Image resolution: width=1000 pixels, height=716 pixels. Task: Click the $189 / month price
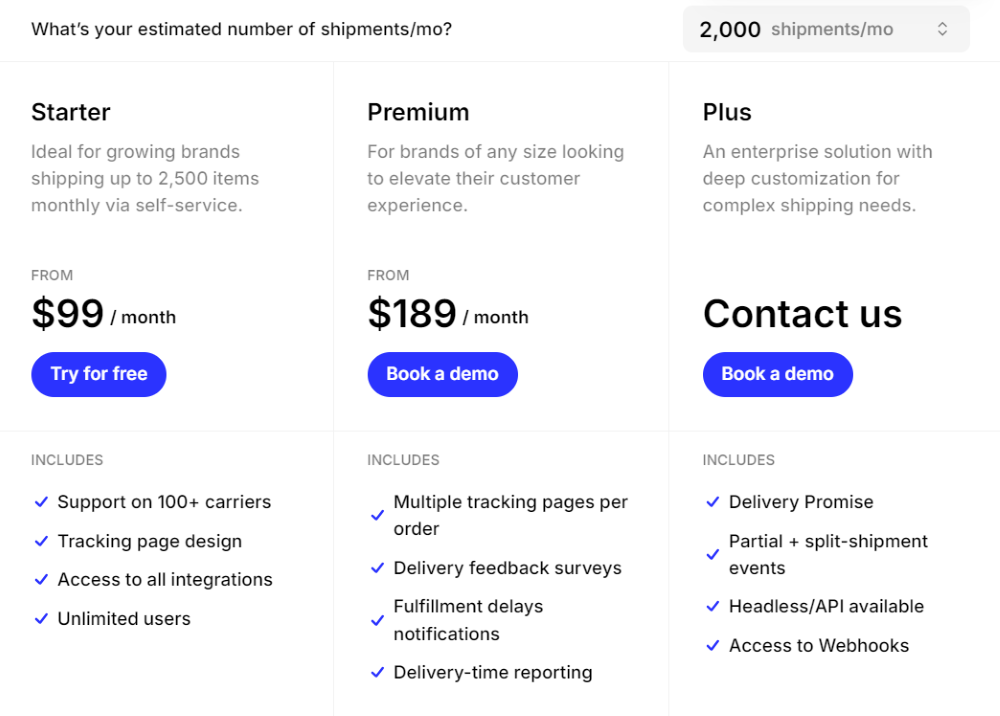pyautogui.click(x=447, y=315)
